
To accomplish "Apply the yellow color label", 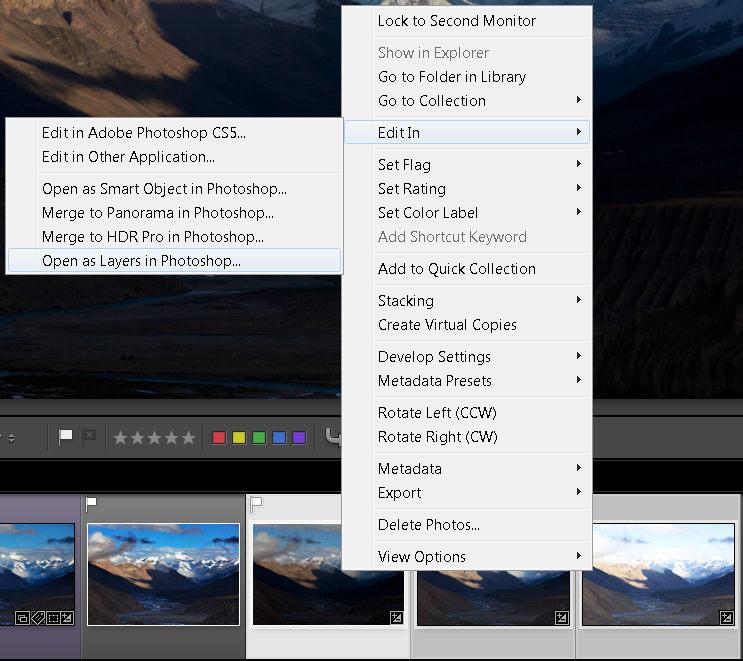I will [x=239, y=438].
